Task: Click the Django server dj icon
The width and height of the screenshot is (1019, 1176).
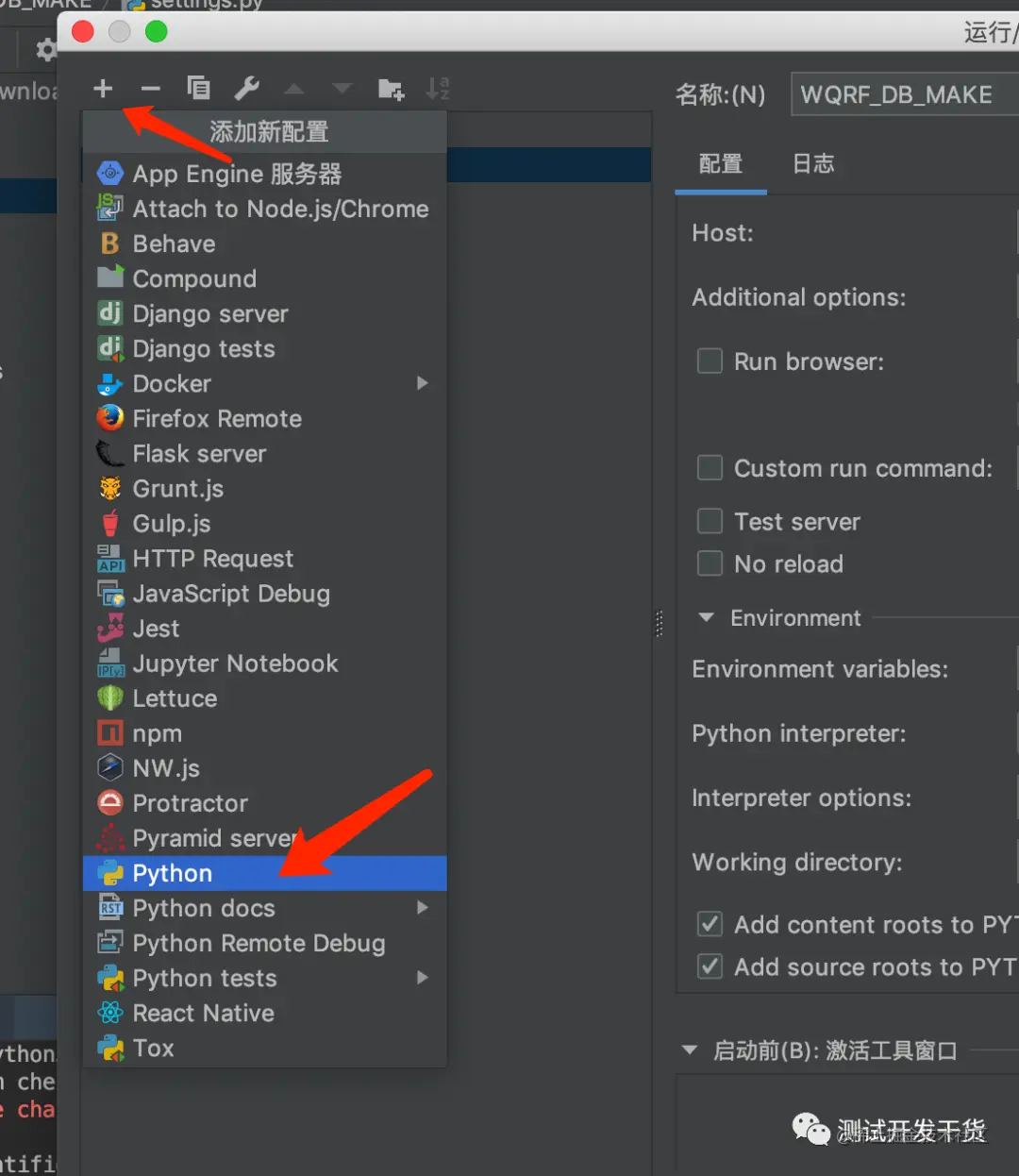Action: pos(110,313)
